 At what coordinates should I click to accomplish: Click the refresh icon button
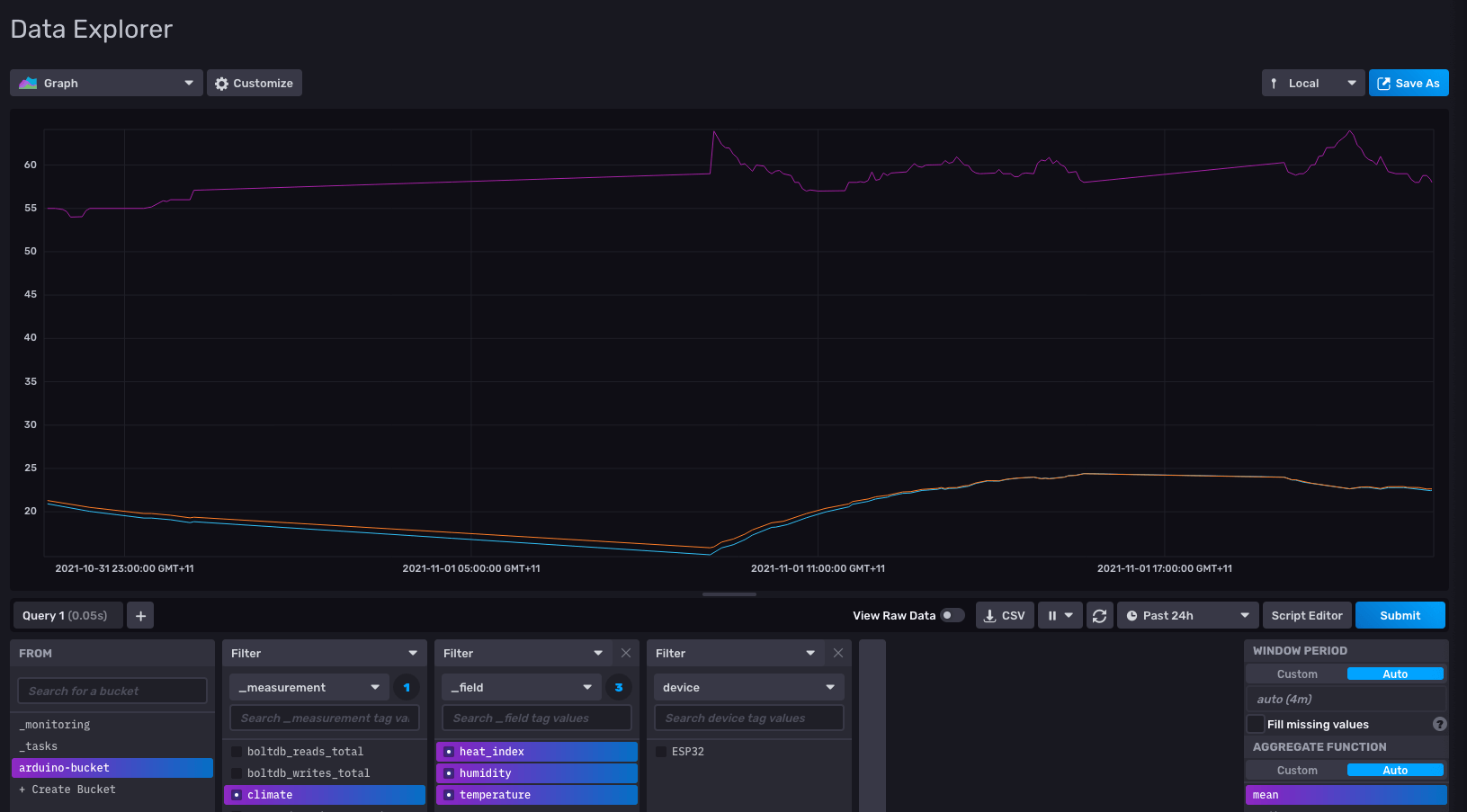(1099, 615)
